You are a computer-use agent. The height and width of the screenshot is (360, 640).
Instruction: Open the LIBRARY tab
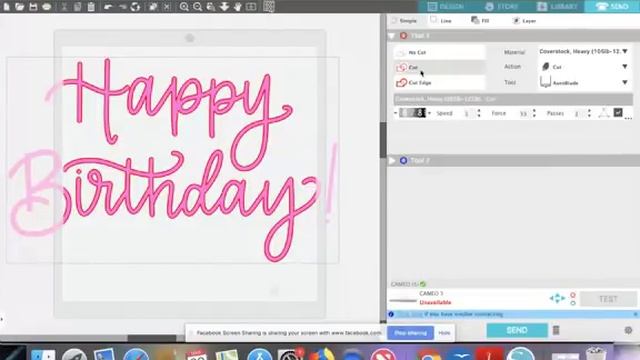pos(557,7)
